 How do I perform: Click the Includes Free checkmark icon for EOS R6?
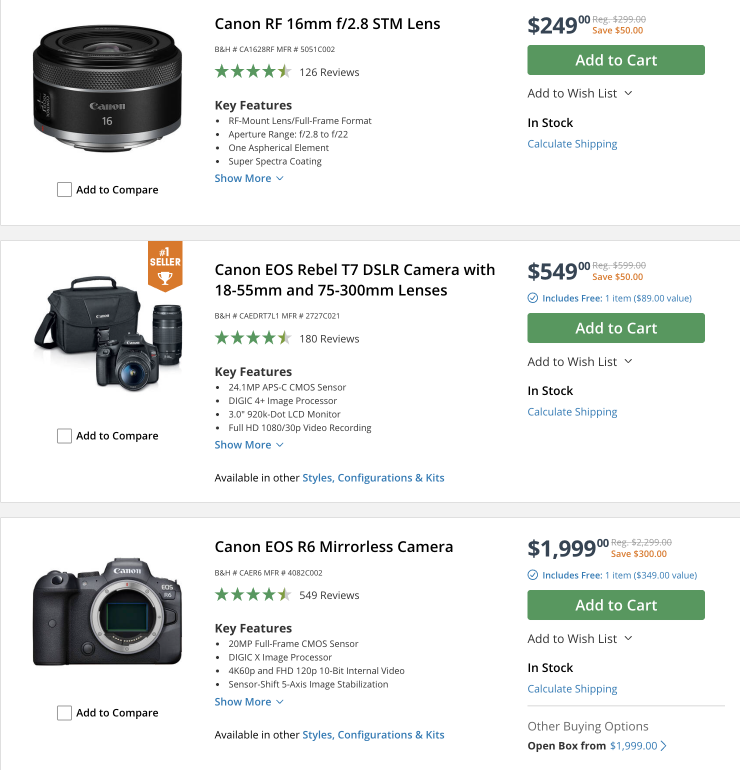[x=533, y=575]
